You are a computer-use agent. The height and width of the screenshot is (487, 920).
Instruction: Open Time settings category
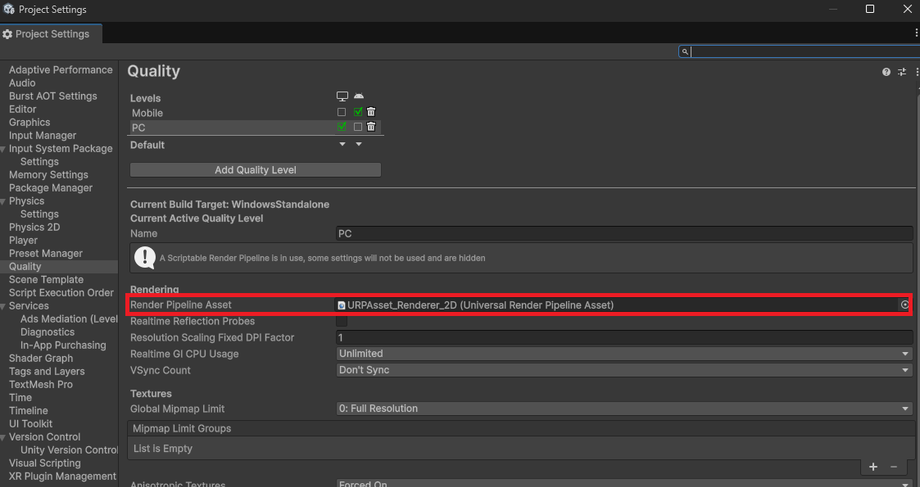coord(20,397)
